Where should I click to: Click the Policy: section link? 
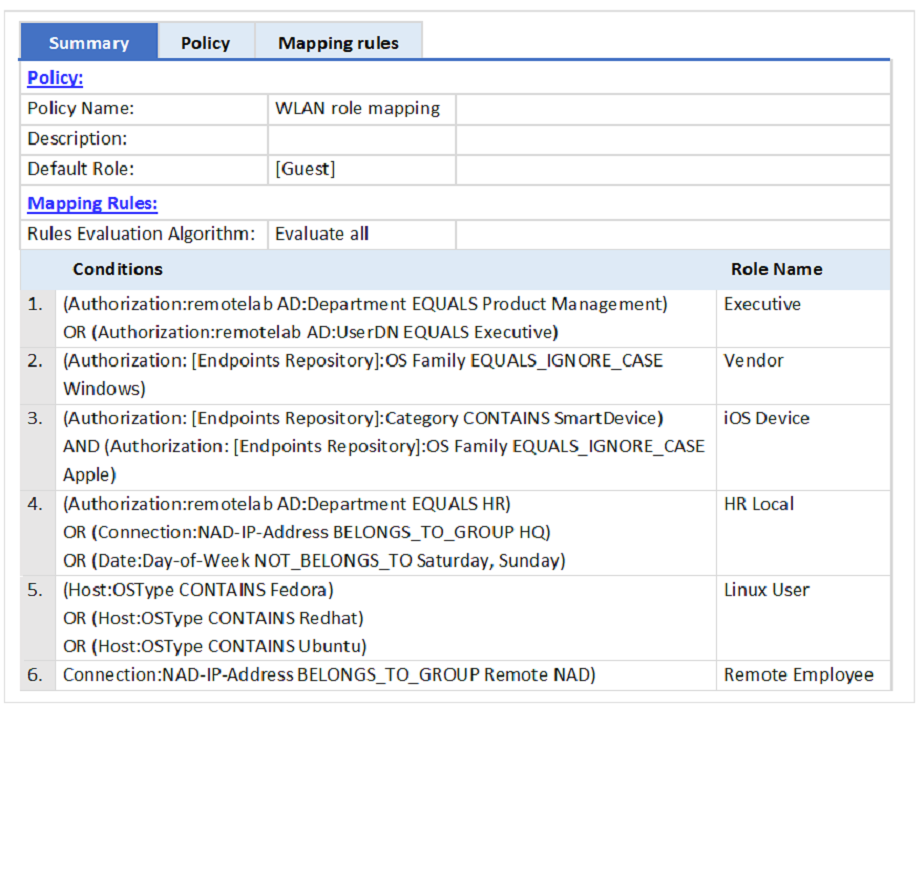[x=55, y=78]
